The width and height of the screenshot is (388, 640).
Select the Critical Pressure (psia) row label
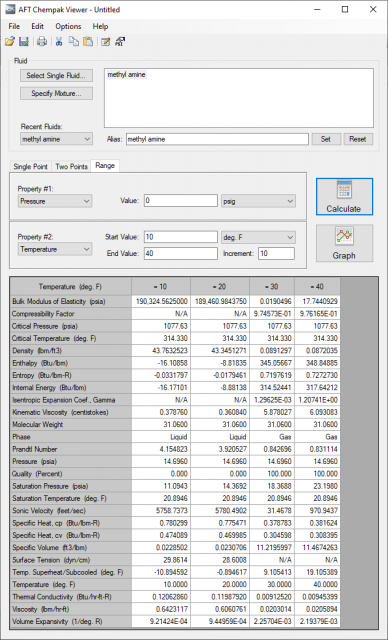point(71,326)
